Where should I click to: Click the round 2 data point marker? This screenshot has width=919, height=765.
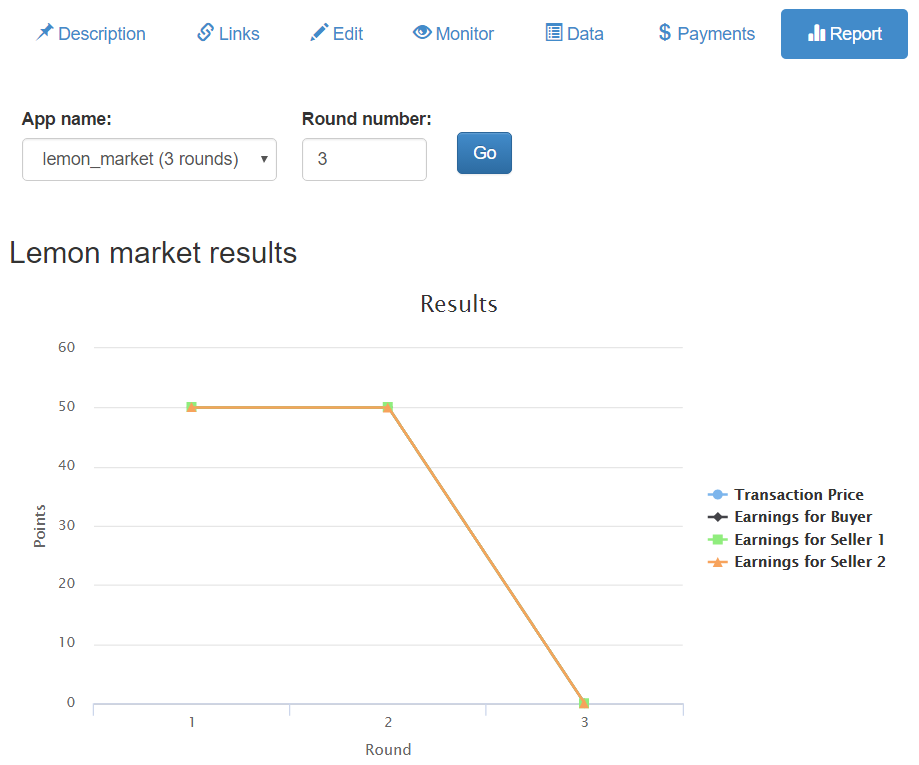387,407
